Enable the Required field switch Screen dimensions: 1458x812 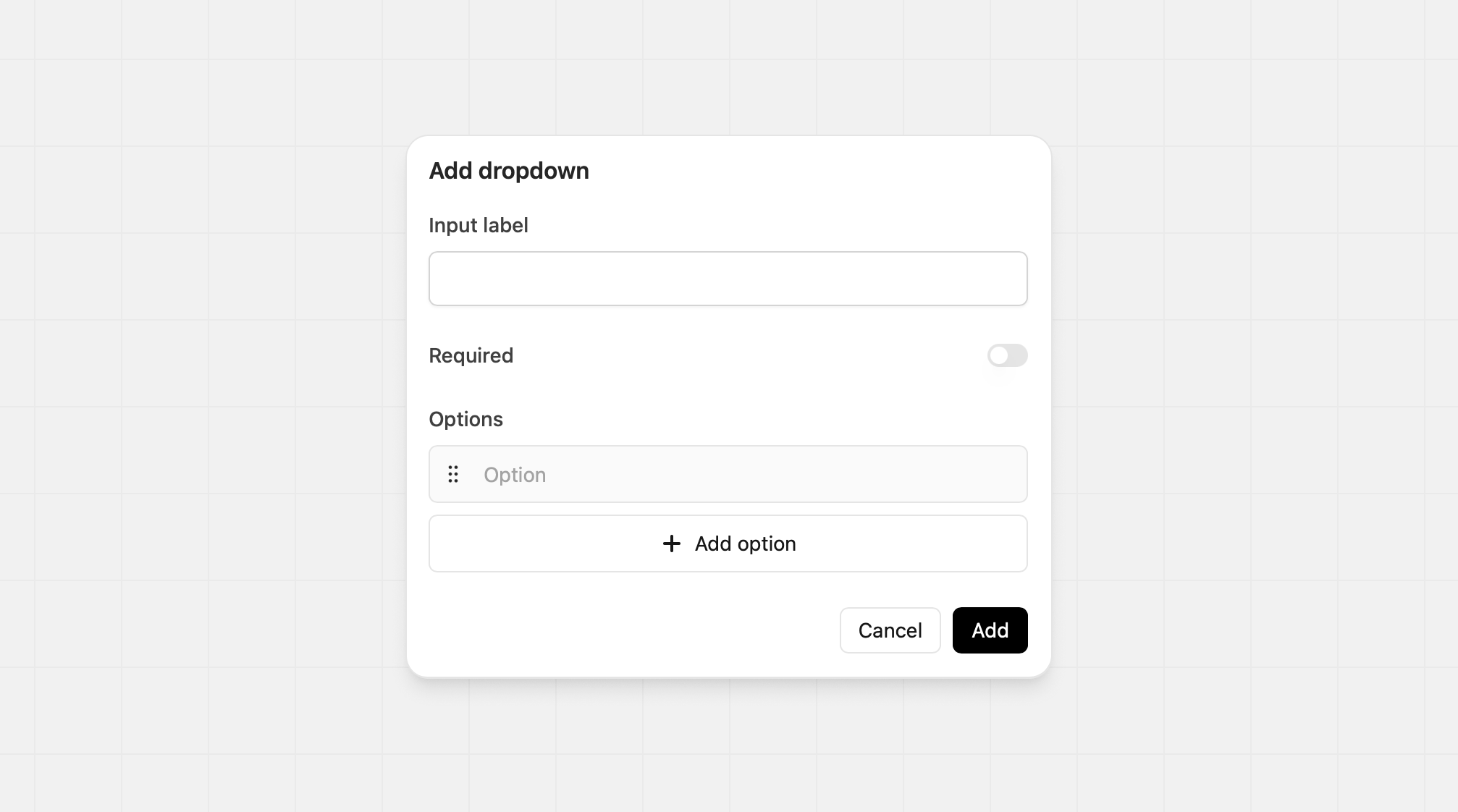pos(1007,355)
